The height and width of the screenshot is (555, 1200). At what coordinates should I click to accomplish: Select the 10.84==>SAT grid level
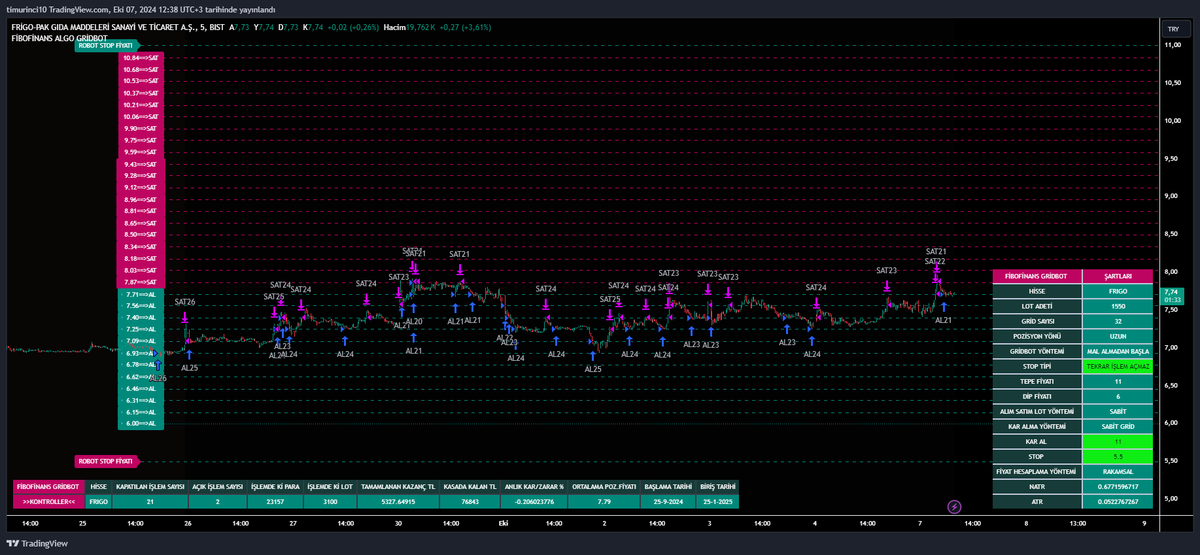141,58
